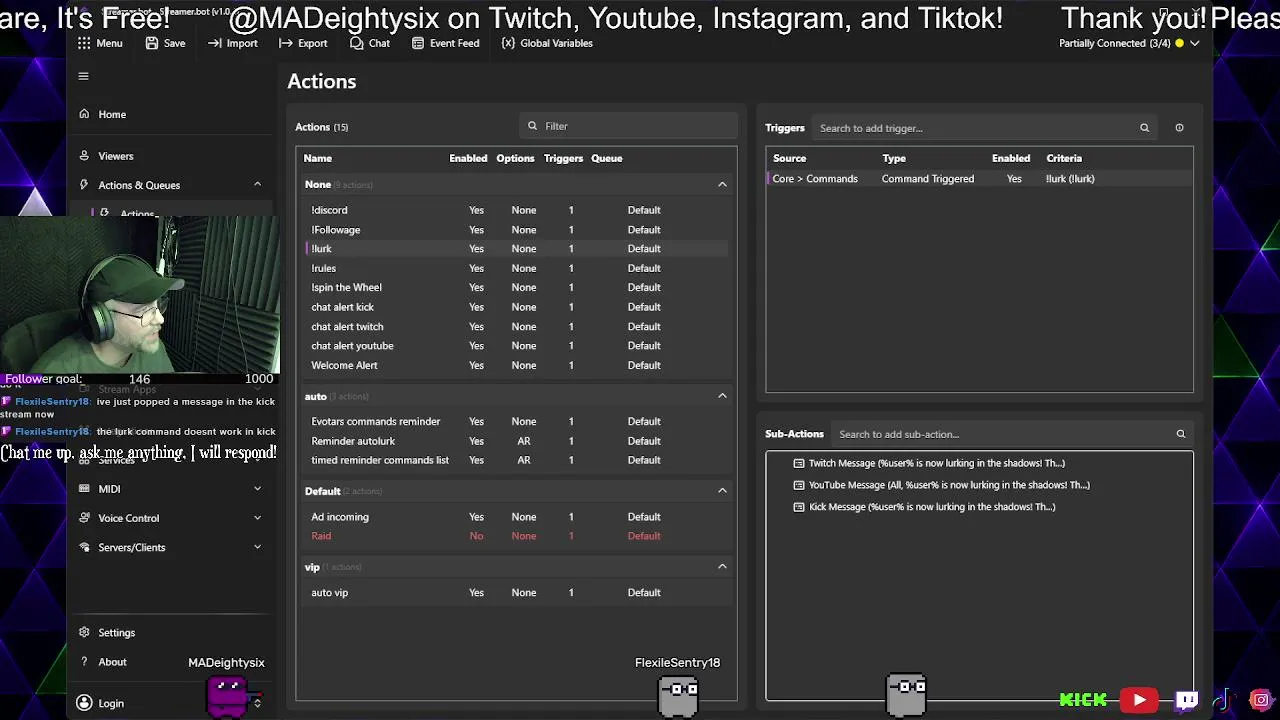
Task: Open the Triggers panel options icon
Action: coord(1179,128)
